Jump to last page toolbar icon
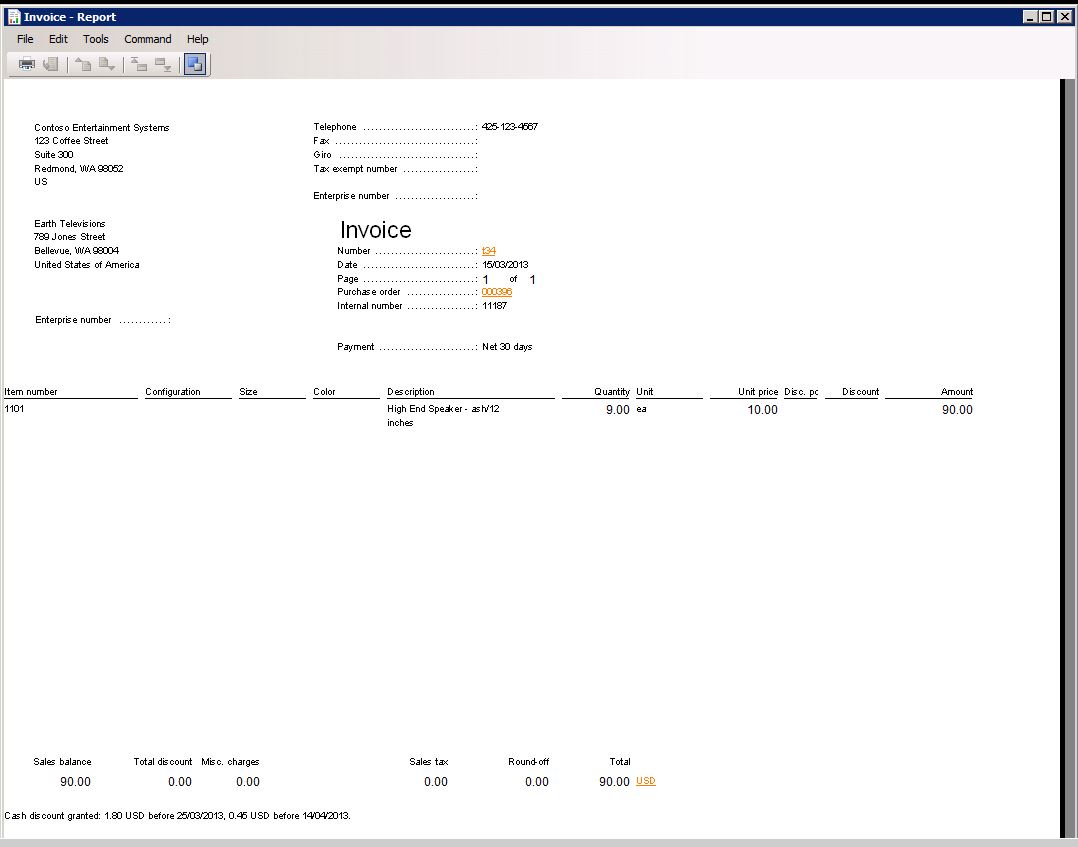The width and height of the screenshot is (1078, 847). click(163, 65)
